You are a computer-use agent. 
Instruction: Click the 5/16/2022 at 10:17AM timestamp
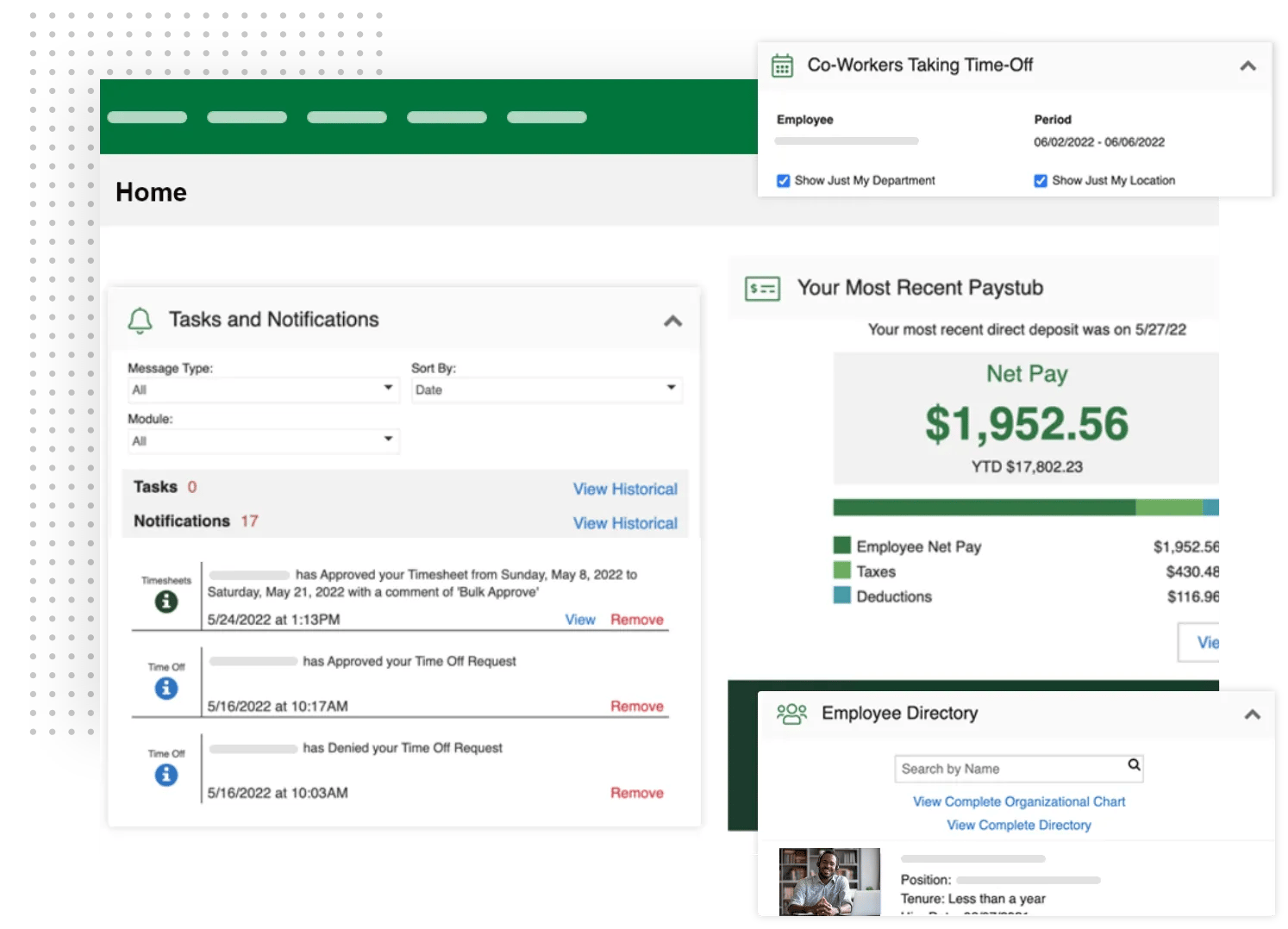point(278,707)
